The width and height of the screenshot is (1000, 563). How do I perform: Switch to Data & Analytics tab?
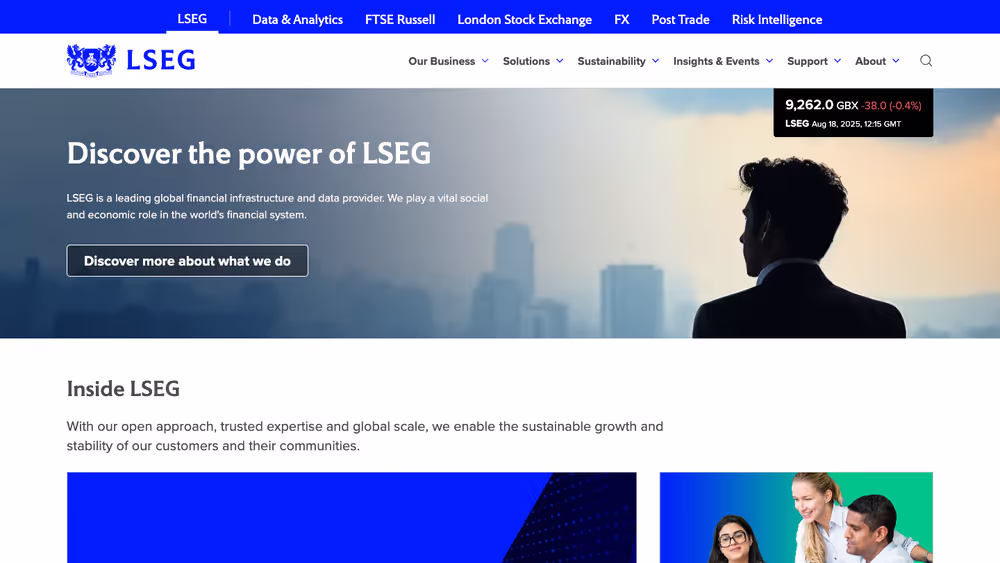[x=297, y=20]
